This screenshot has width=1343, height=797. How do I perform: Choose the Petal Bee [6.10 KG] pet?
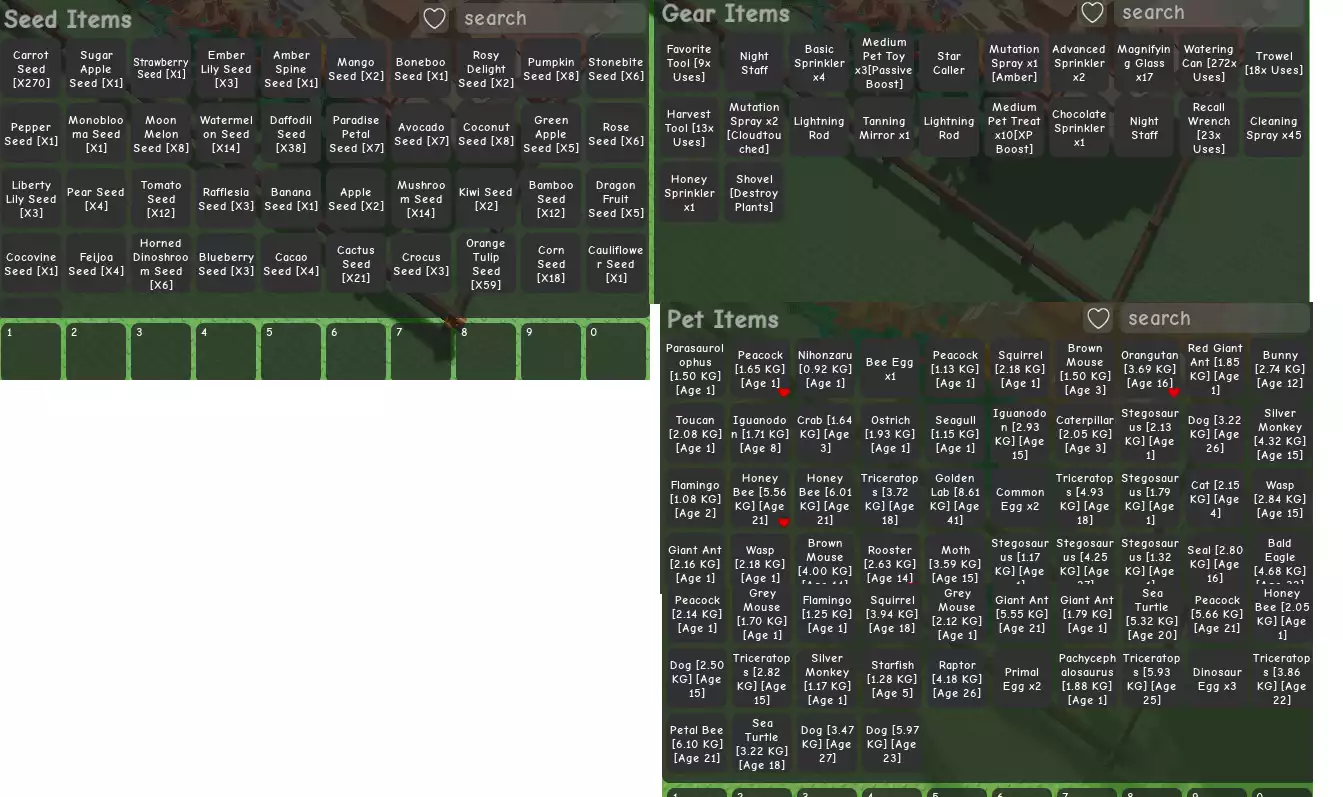(696, 744)
